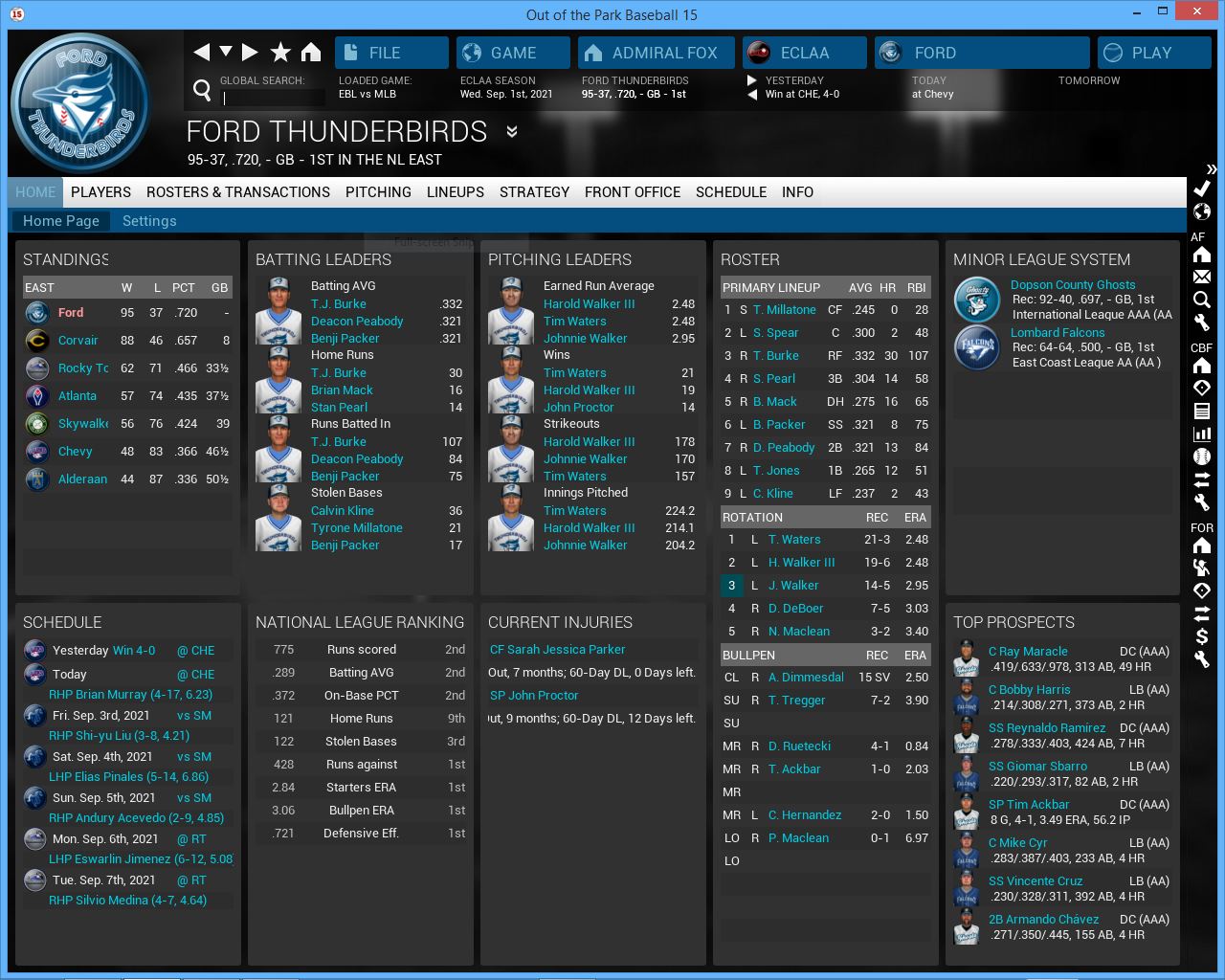Click the envelope messages icon in sidebar

coord(1202,277)
